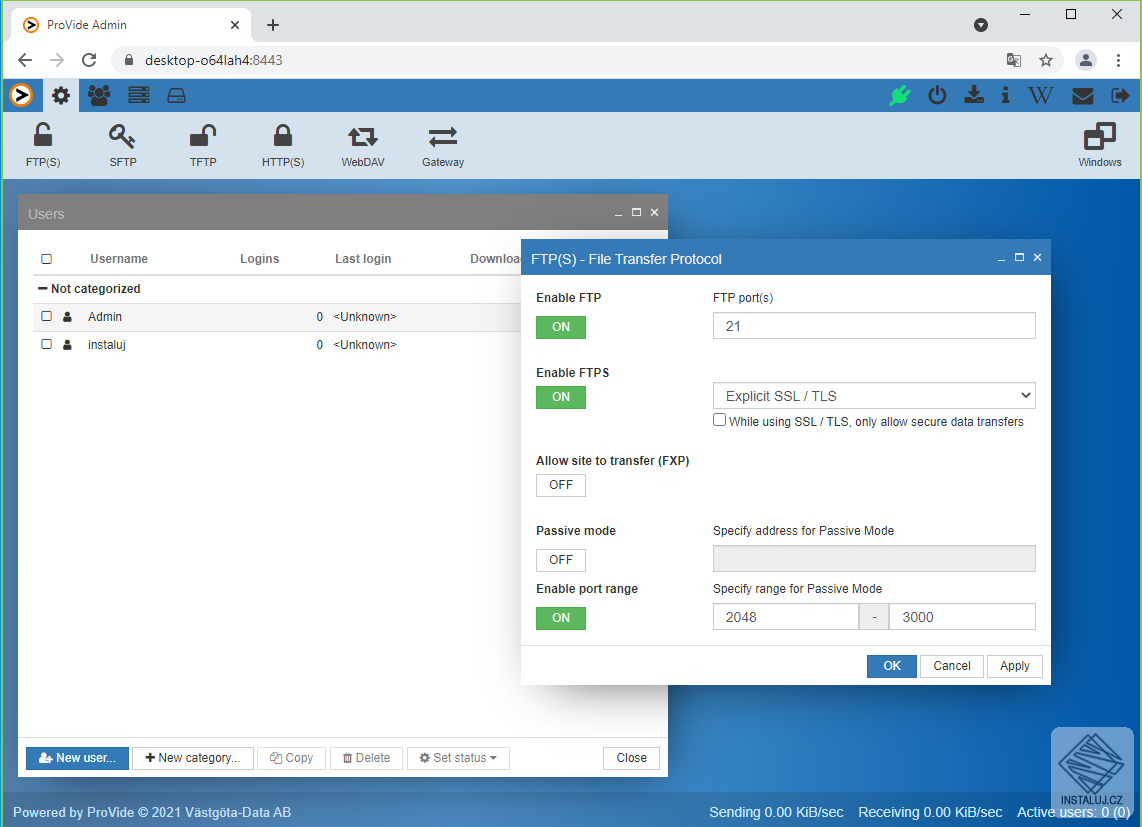Select the settings gear tab icon

[60, 95]
